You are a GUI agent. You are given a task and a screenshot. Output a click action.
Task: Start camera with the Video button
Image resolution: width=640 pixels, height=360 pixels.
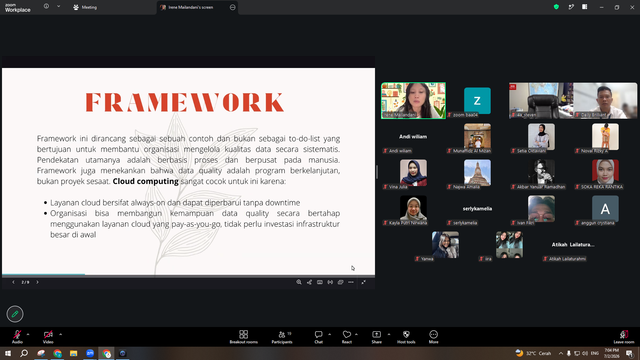coord(48,337)
